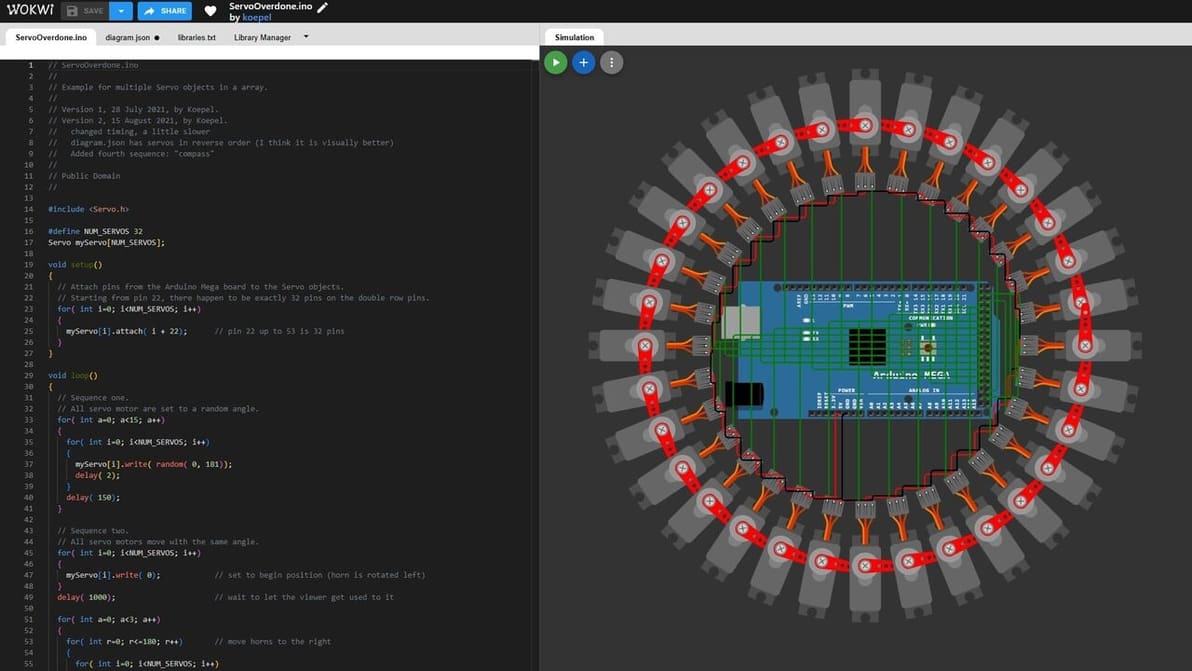Click a red servo motor in the circuit
1192x671 pixels.
pos(864,125)
